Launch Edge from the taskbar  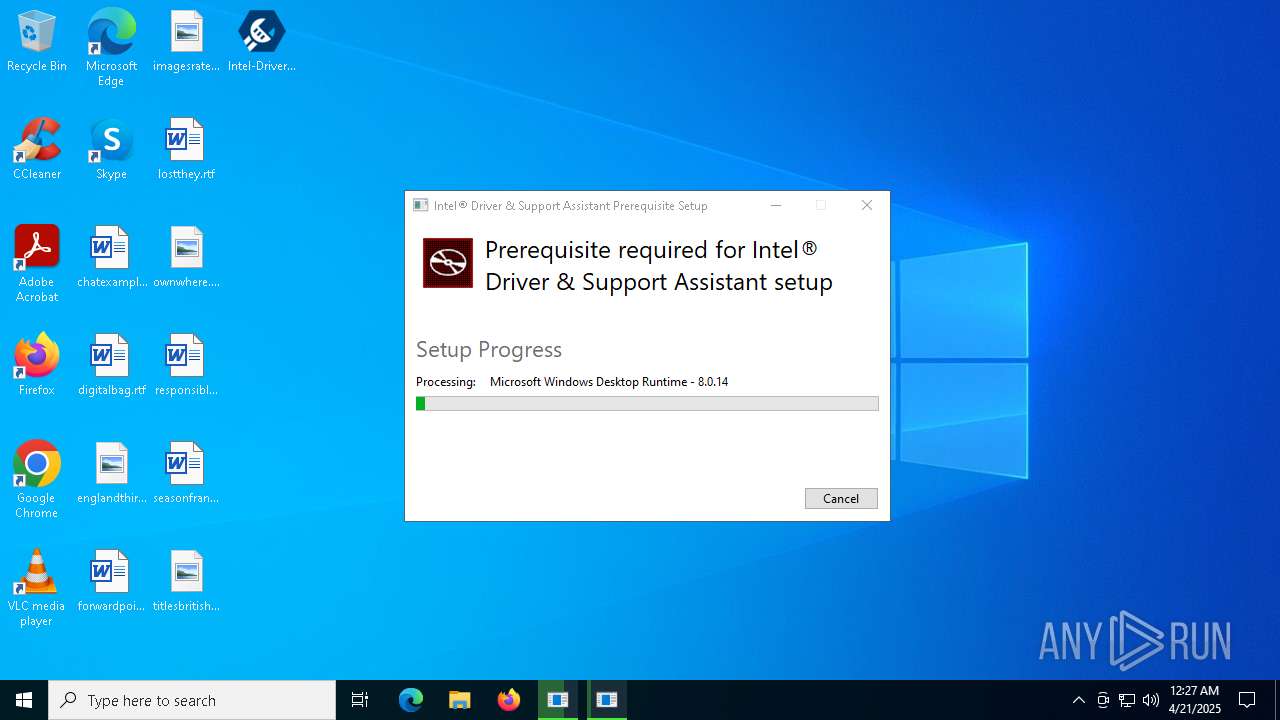411,700
